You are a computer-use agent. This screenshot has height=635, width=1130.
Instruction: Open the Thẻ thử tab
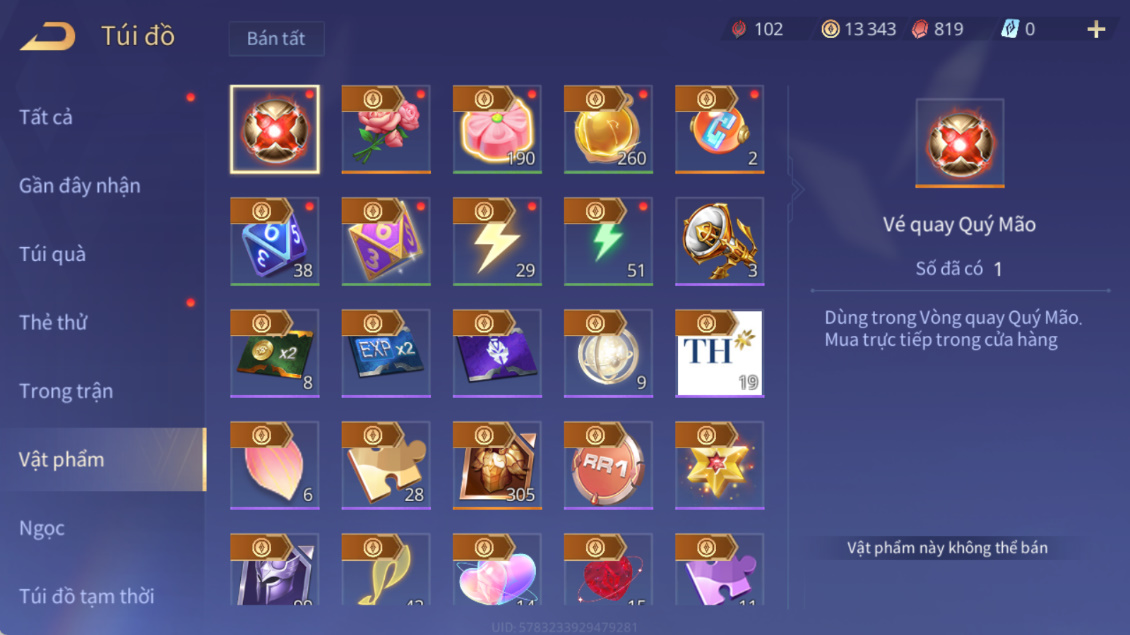click(53, 322)
